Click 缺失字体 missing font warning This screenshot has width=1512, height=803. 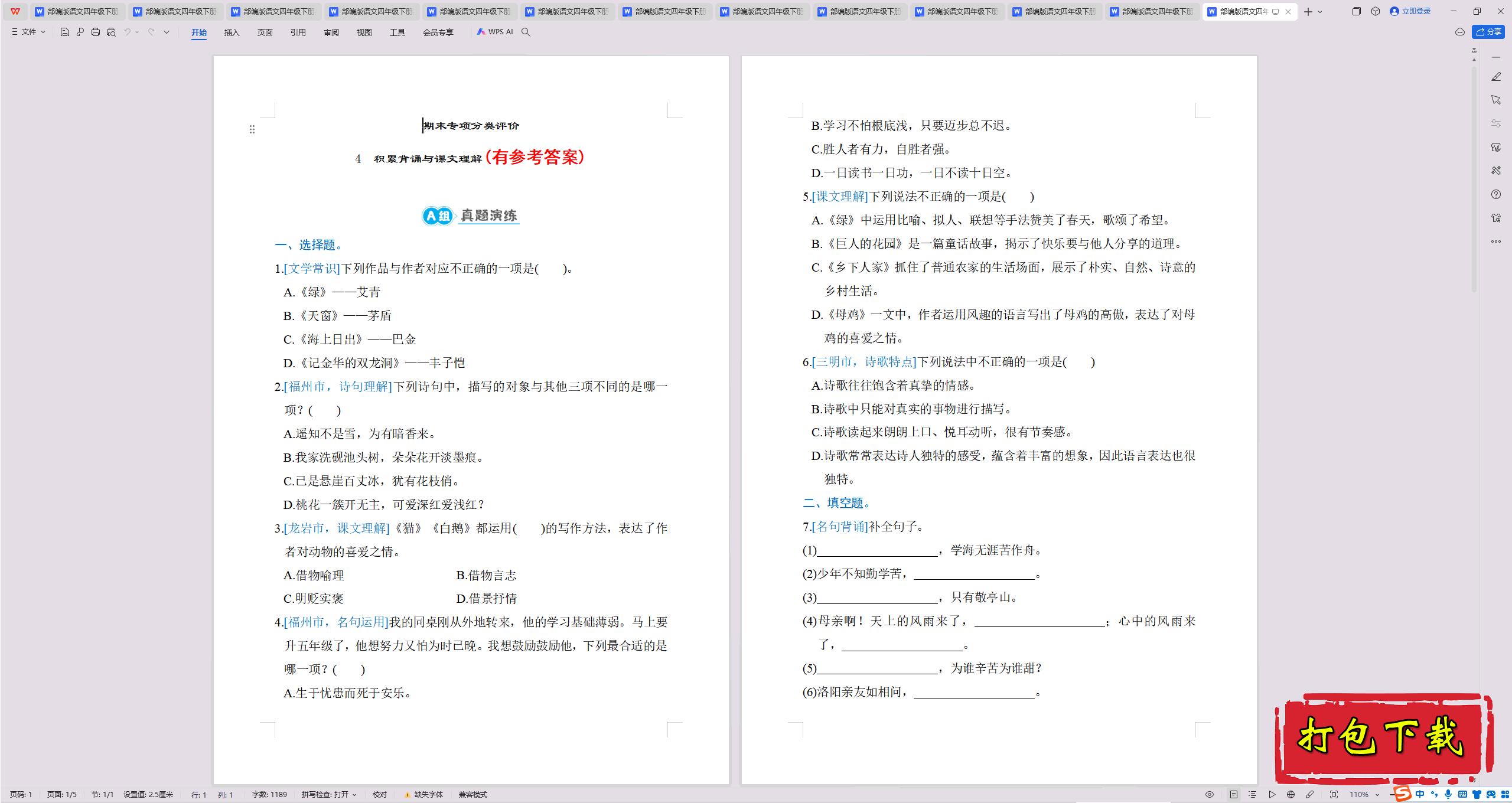pyautogui.click(x=423, y=795)
